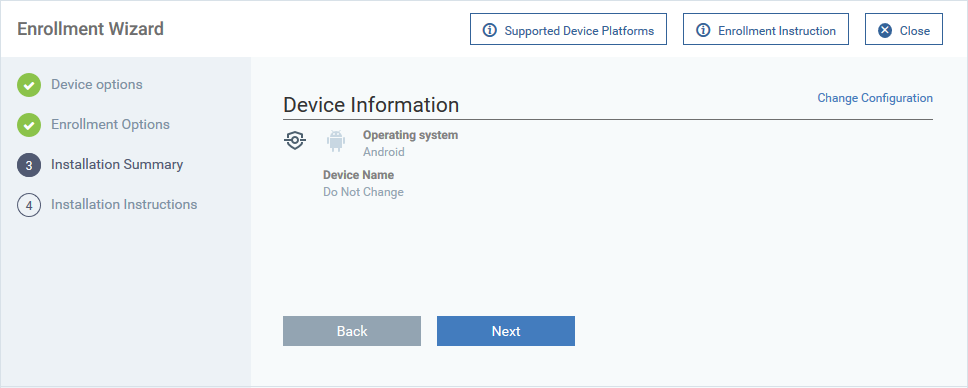The height and width of the screenshot is (388, 968).
Task: Click the Enrollment Wizard title
Action: pos(90,29)
